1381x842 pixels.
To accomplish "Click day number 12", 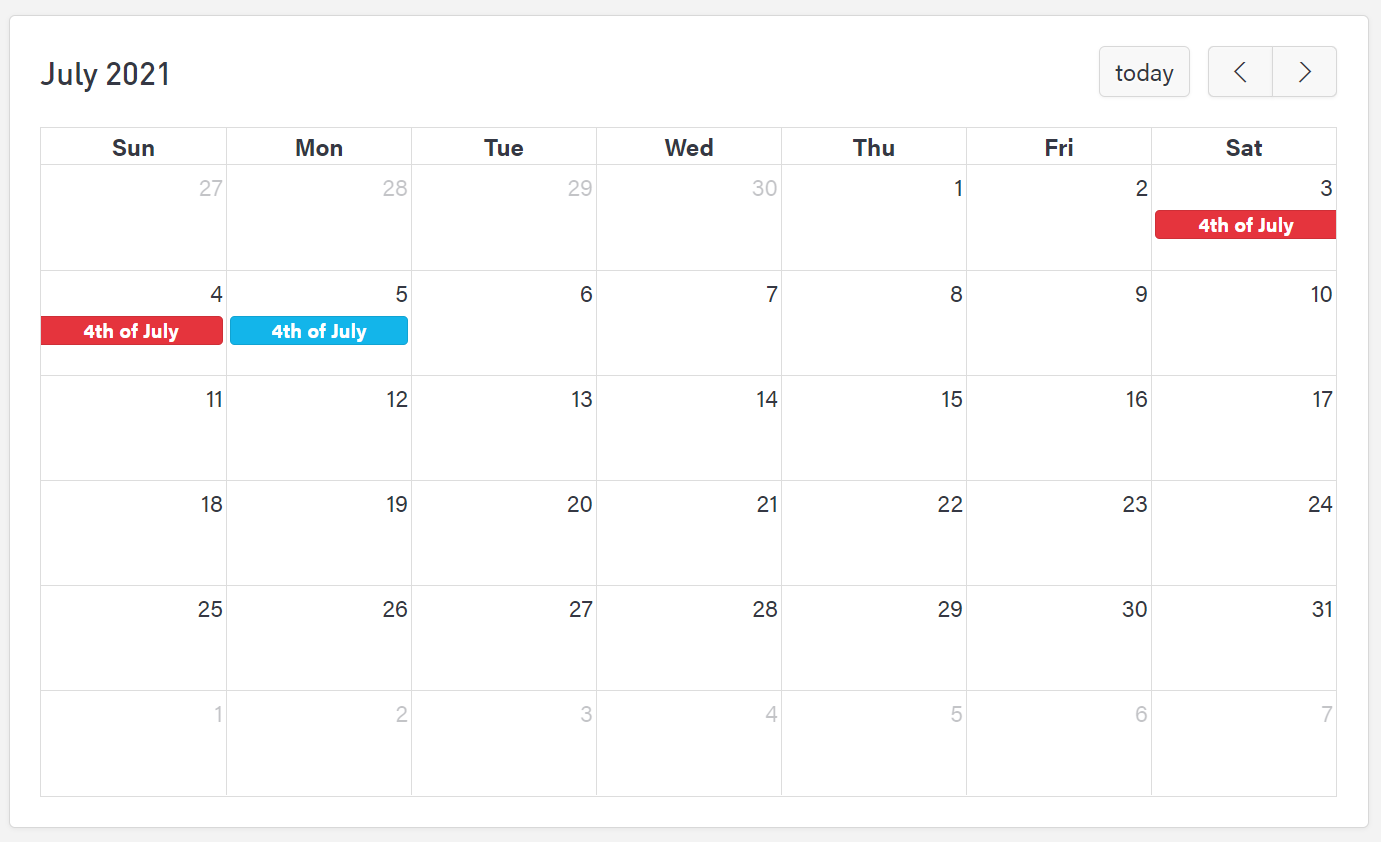I will 397,400.
